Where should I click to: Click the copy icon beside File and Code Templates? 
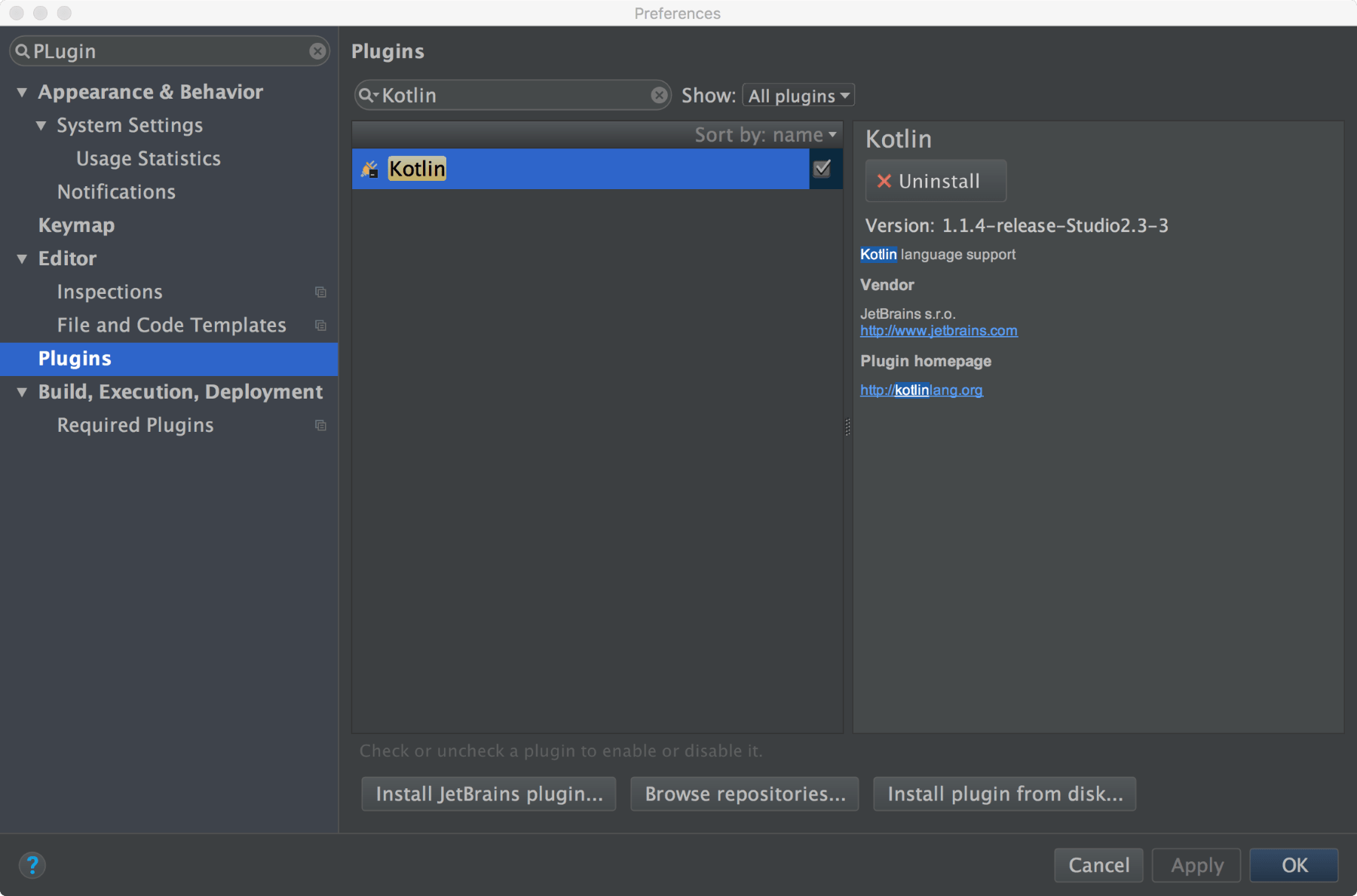click(320, 325)
